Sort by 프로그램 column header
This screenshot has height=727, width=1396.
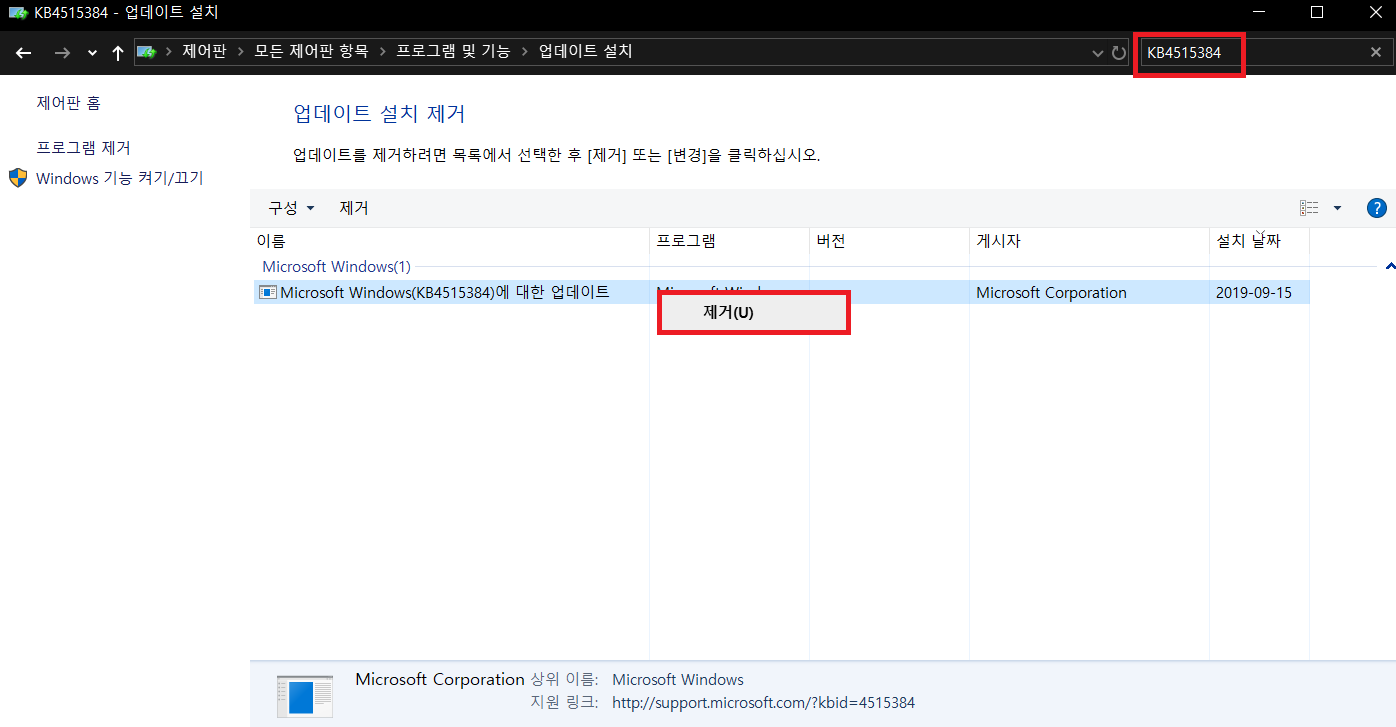[x=729, y=241]
